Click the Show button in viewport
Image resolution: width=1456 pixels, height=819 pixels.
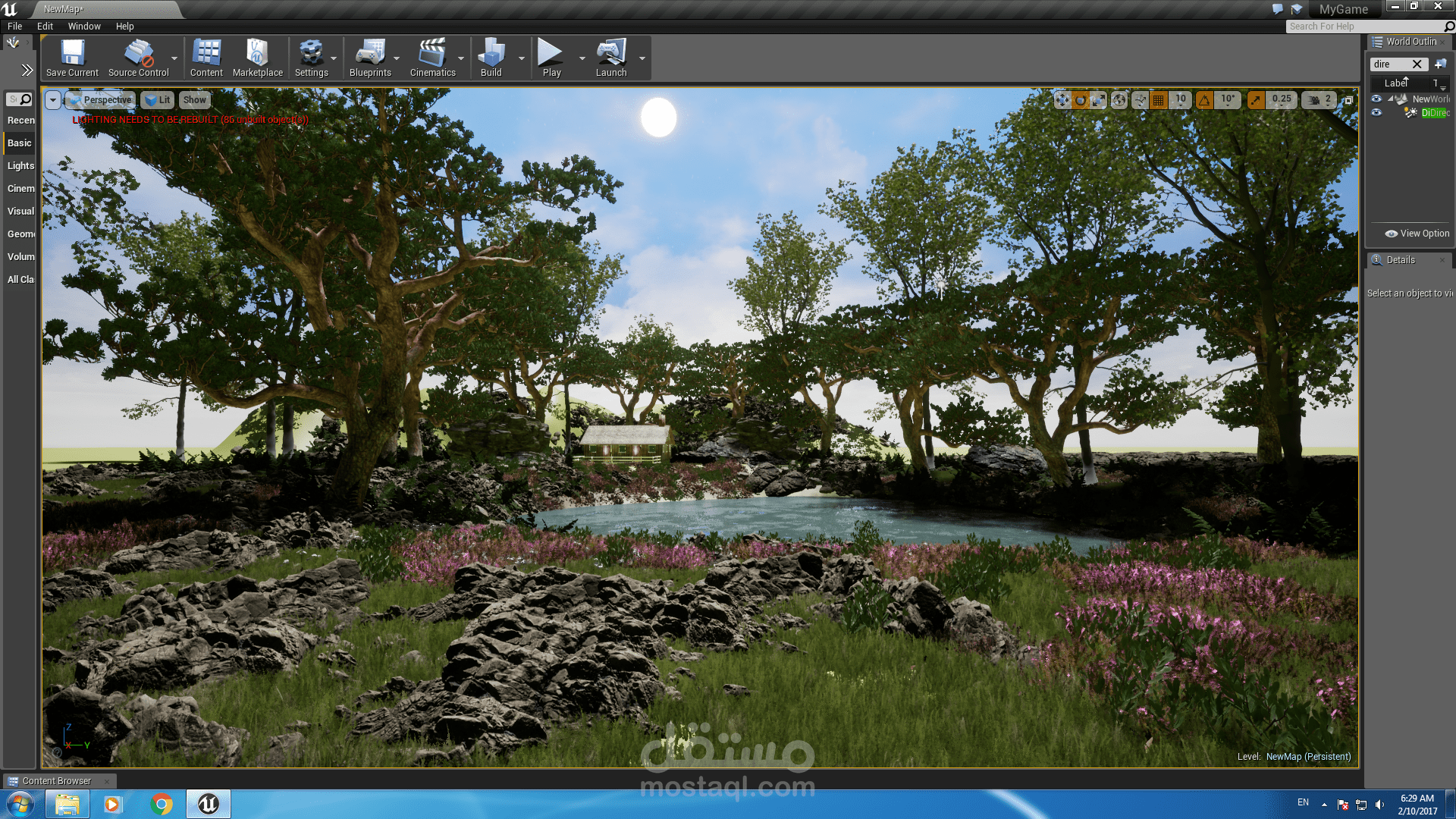pos(194,100)
